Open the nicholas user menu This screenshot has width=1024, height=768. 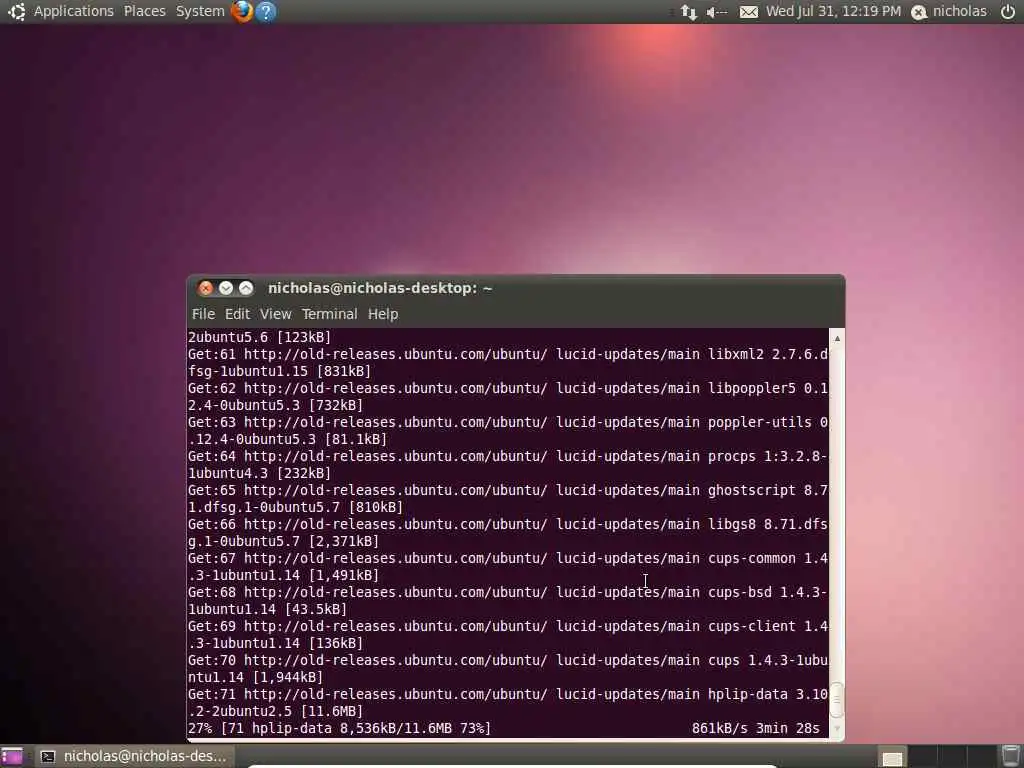pos(959,11)
